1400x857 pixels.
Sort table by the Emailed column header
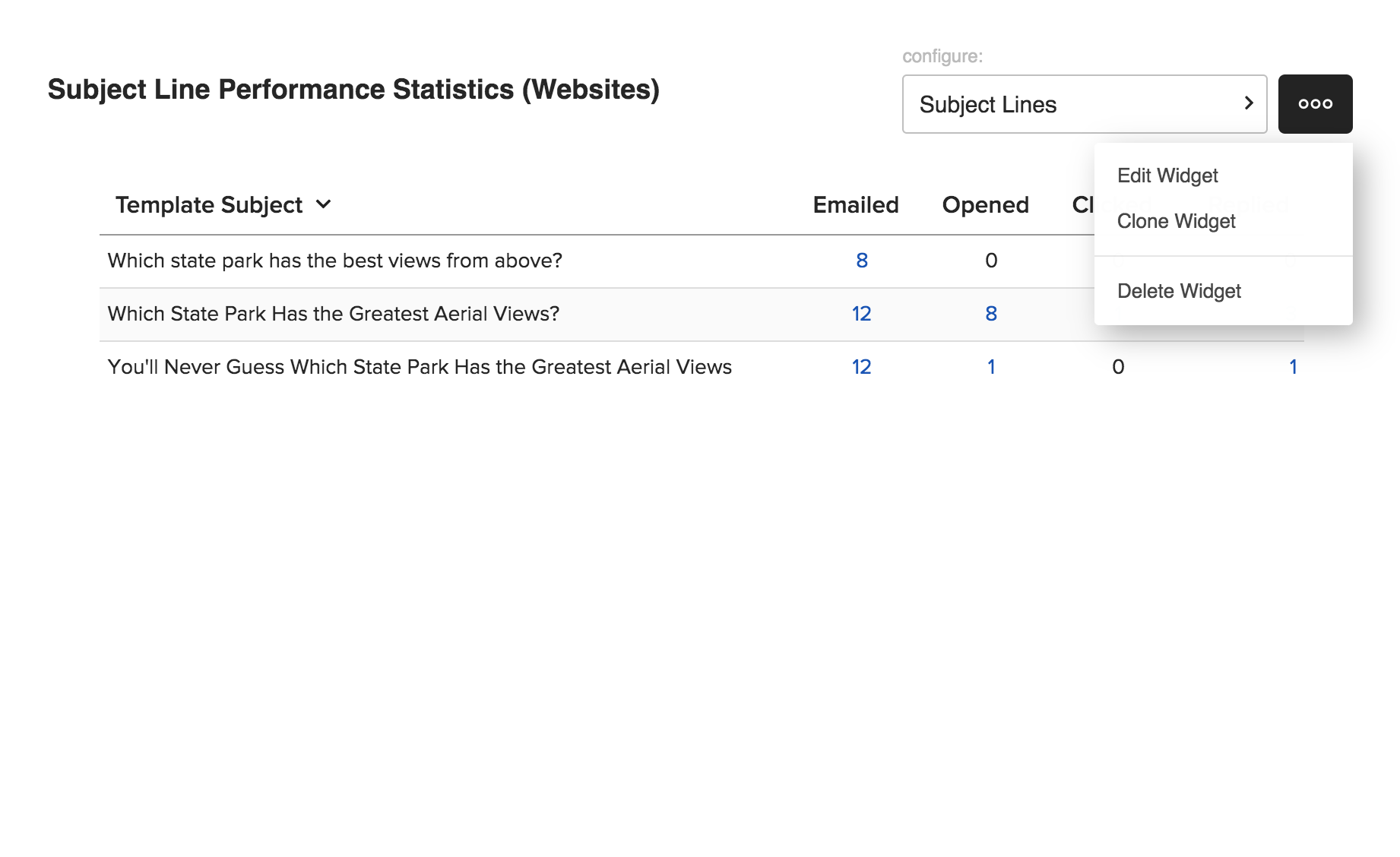(x=855, y=205)
